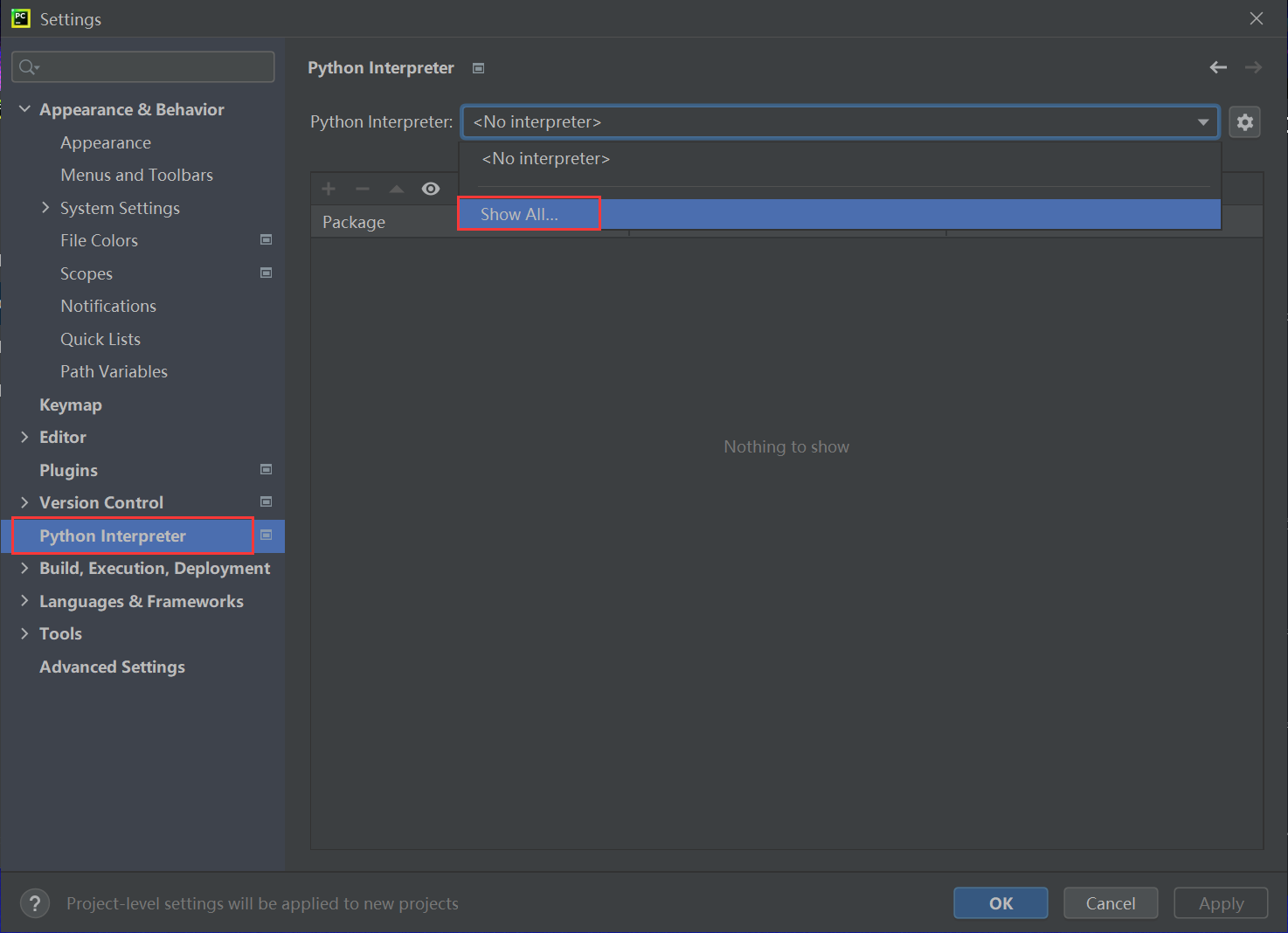Viewport: 1288px width, 933px height.
Task: Toggle the show early releases eye icon
Action: tap(431, 189)
